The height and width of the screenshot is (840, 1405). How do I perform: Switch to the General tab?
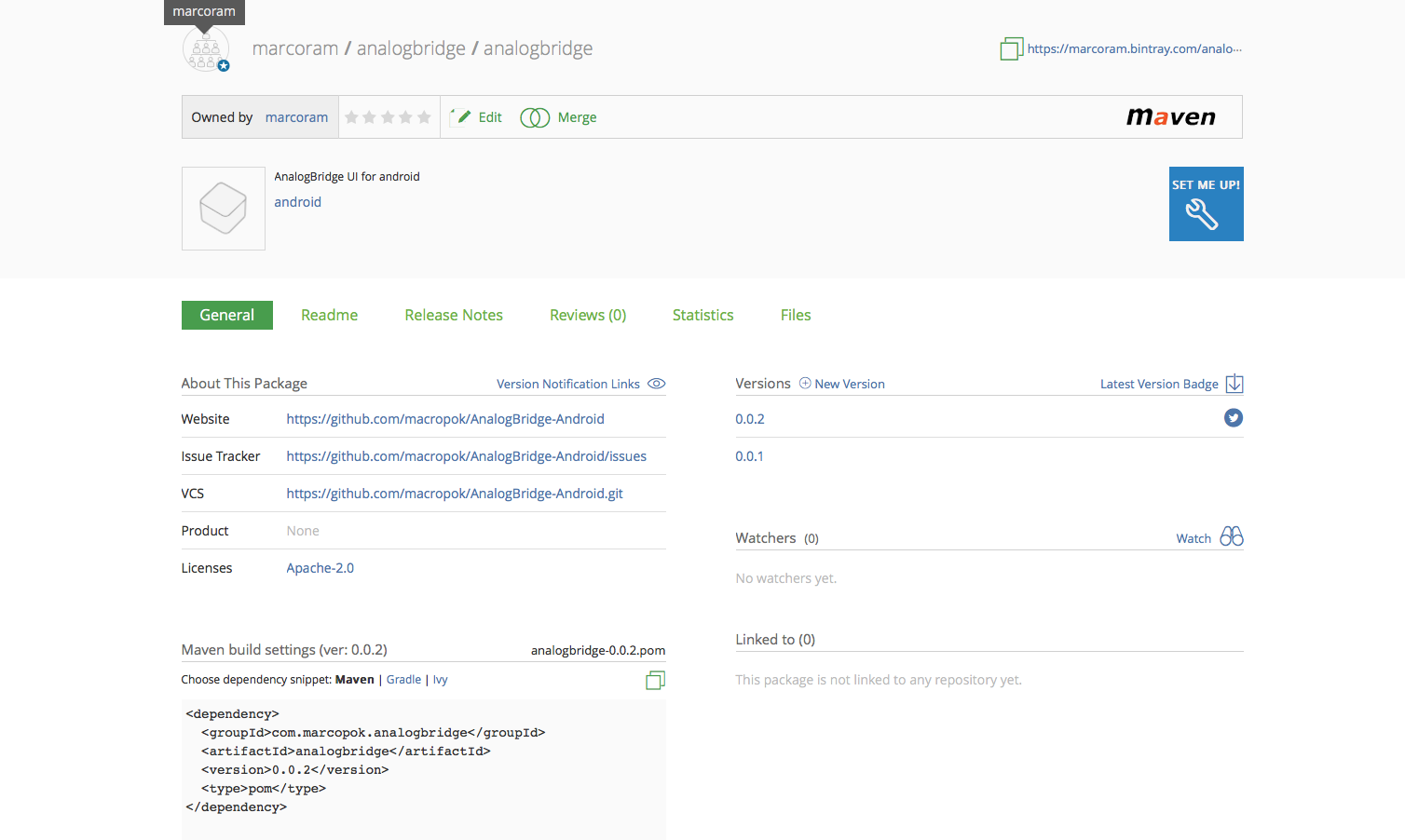pos(227,315)
